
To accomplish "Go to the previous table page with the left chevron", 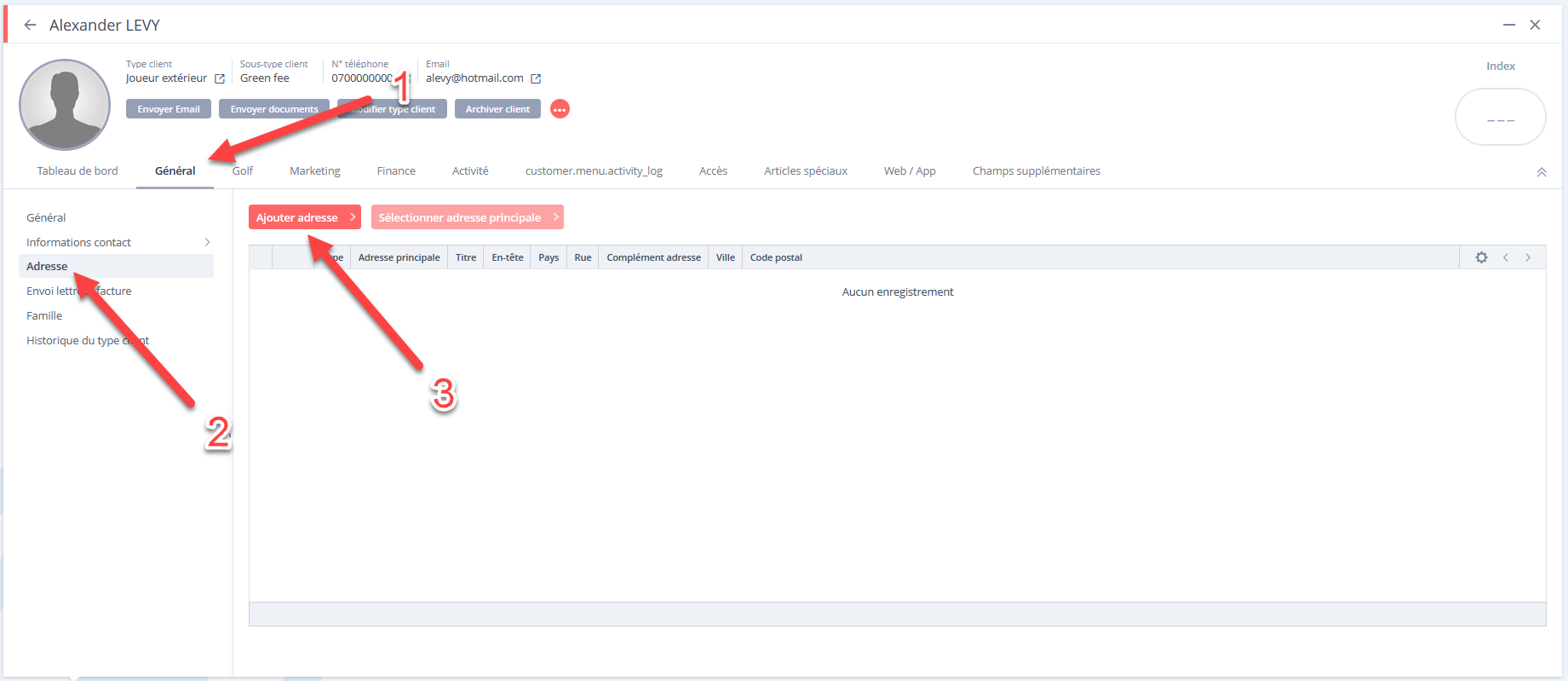I will coord(1505,257).
